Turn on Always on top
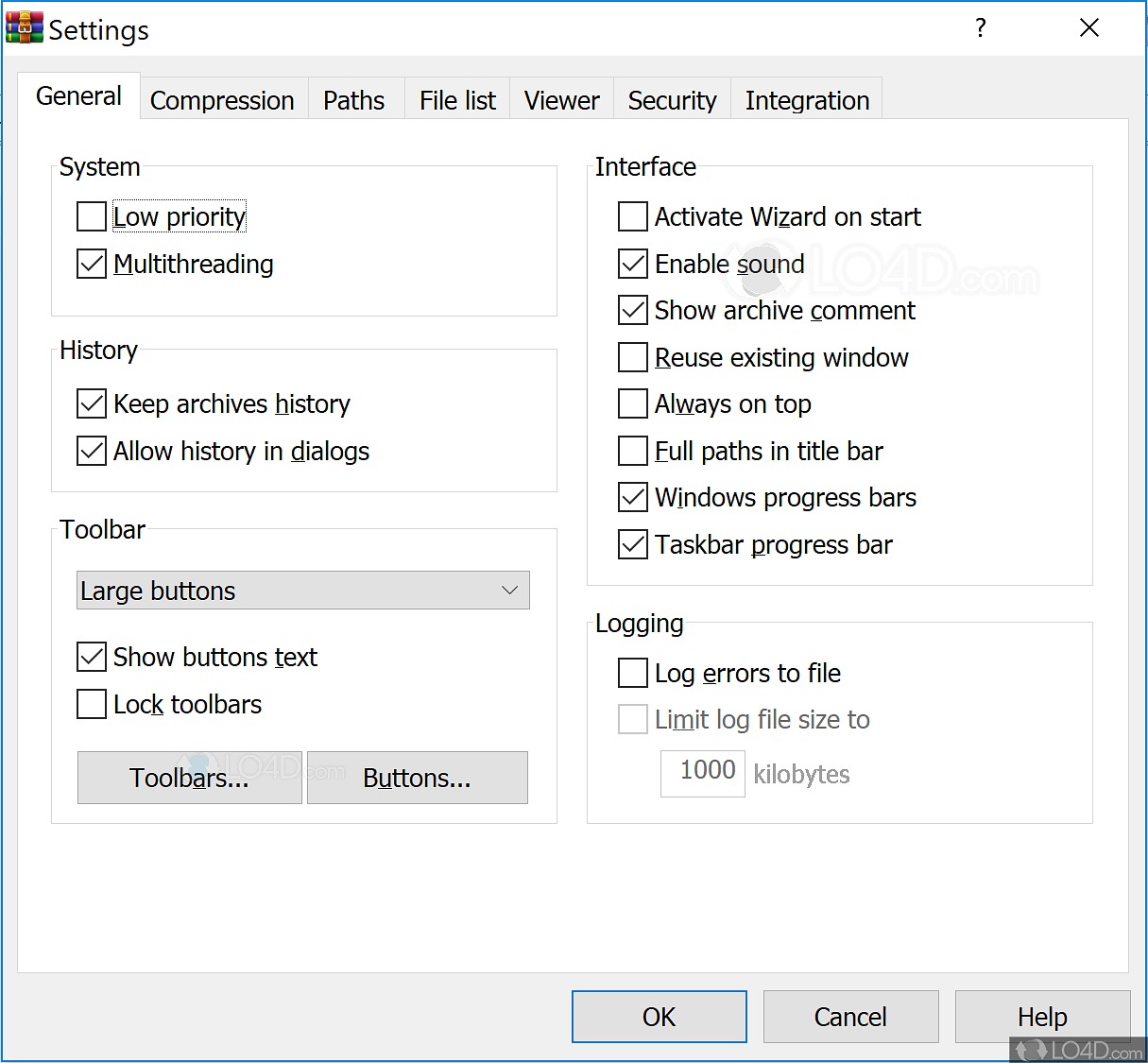1148x1063 pixels. pos(633,404)
